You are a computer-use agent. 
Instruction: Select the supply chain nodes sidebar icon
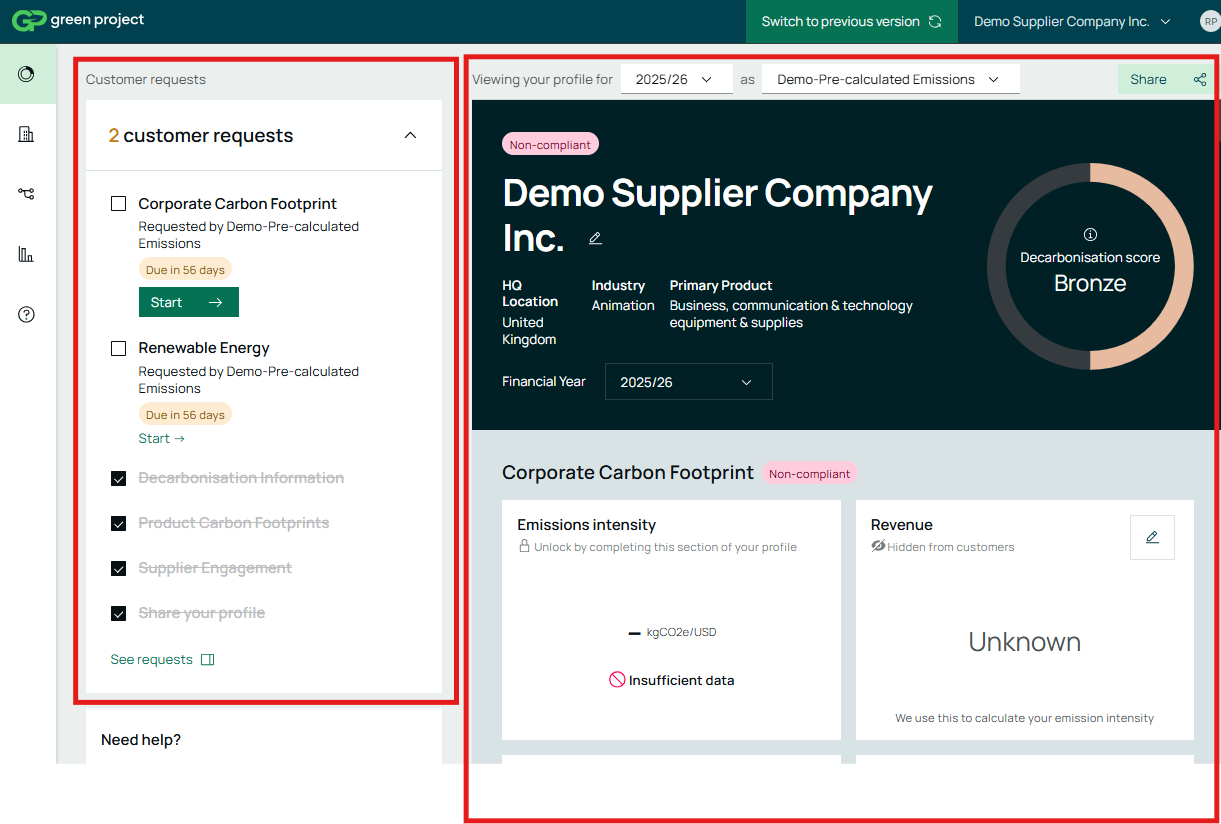tap(27, 194)
